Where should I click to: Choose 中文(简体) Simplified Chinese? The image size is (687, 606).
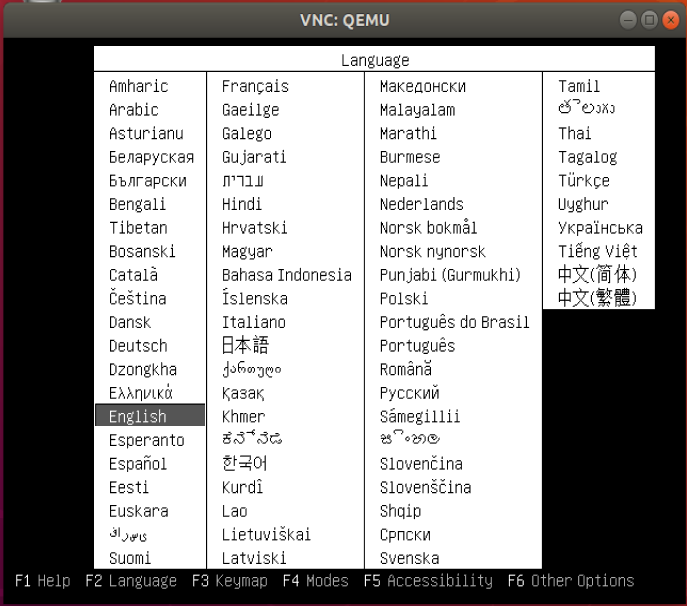(597, 275)
